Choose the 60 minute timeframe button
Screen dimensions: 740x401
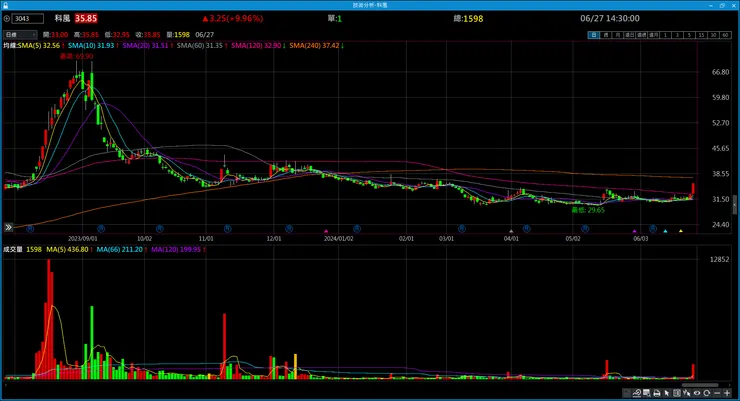click(x=725, y=35)
